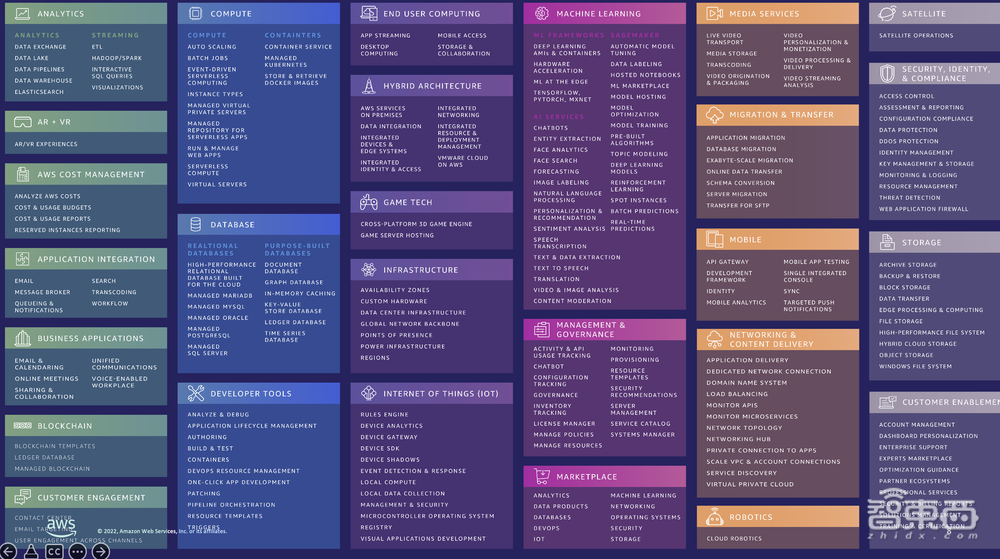This screenshot has height=559, width=1000.
Task: Go to the previous slide with the left arrow
Action: point(8,551)
